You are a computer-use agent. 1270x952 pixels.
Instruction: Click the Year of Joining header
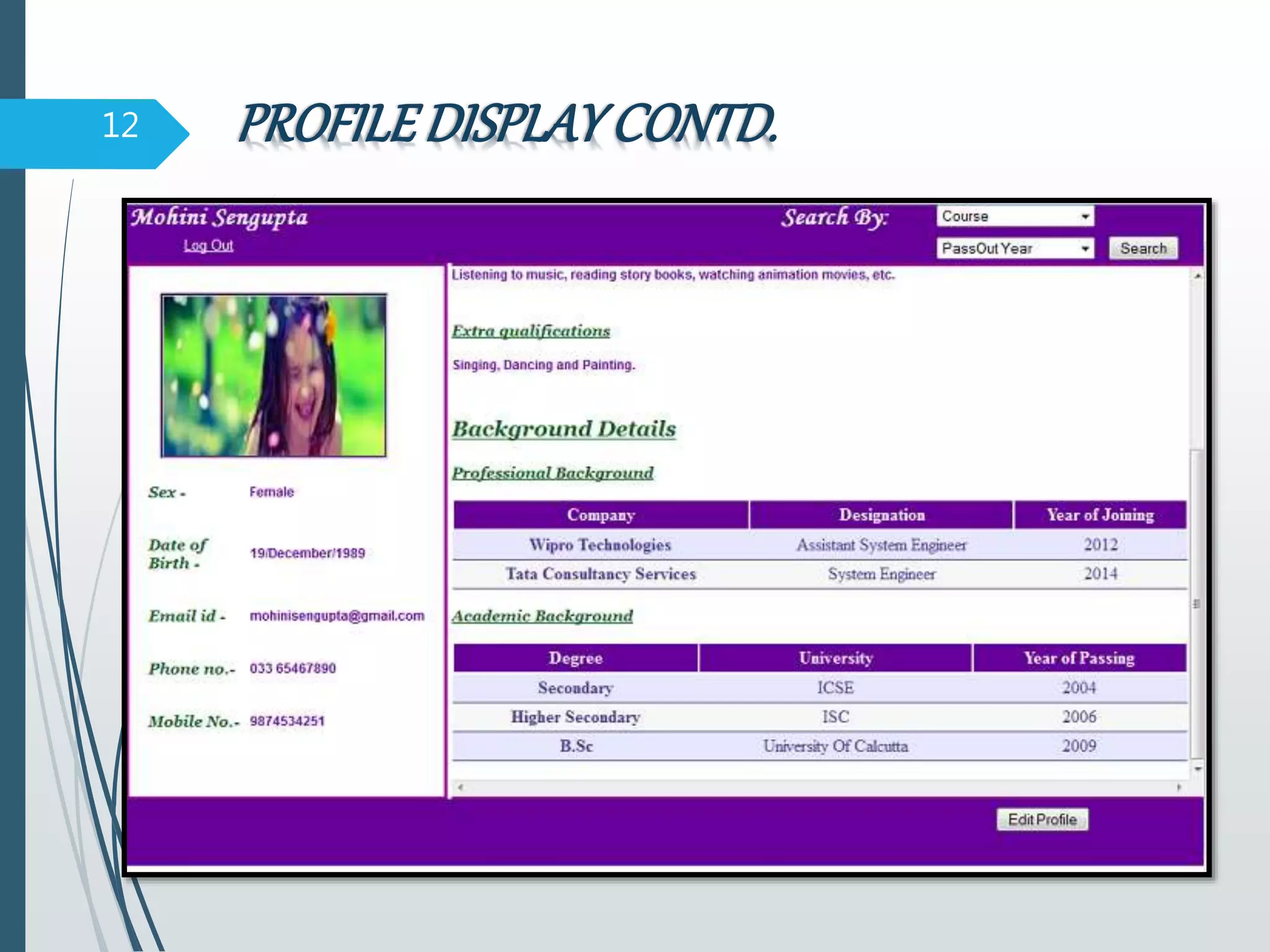point(1100,515)
